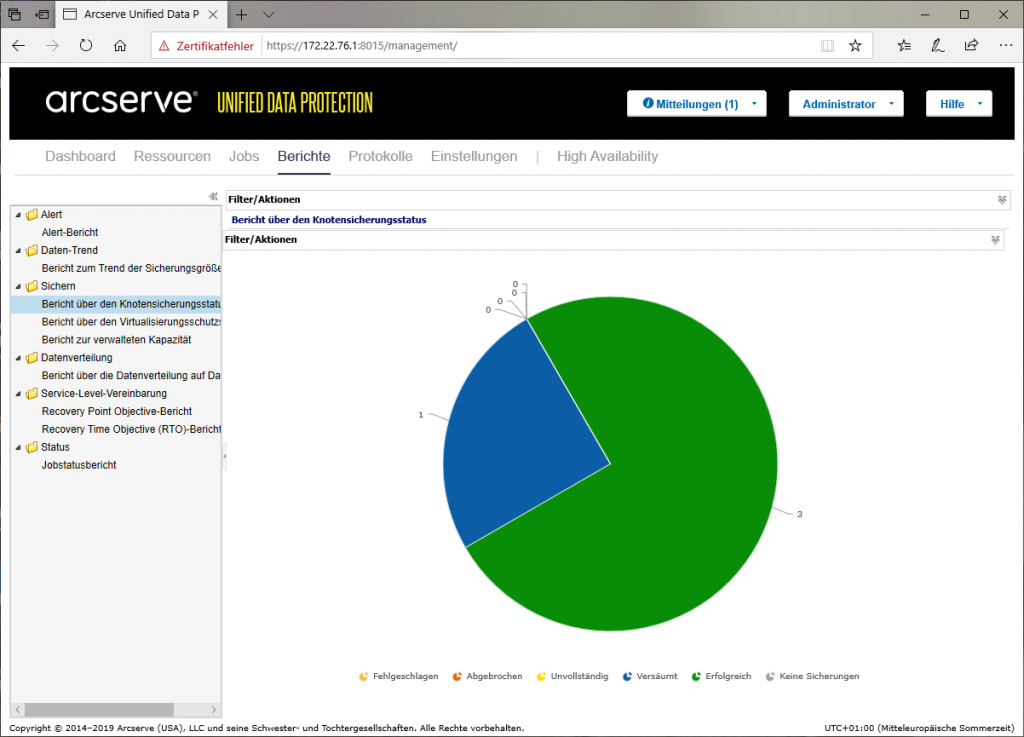This screenshot has width=1024, height=737.
Task: Click the browser address bar URL
Action: [540, 46]
